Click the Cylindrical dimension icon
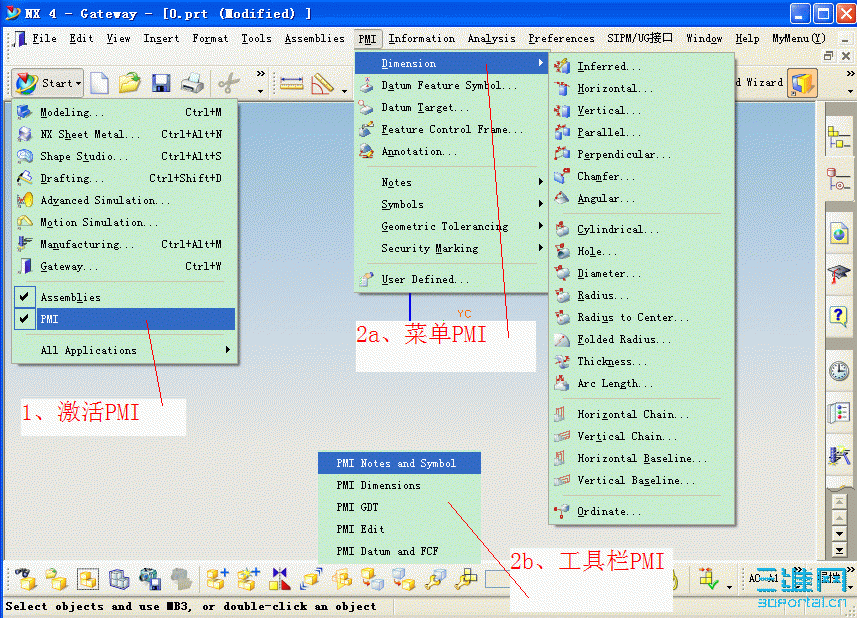The width and height of the screenshot is (857, 618). pyautogui.click(x=562, y=229)
